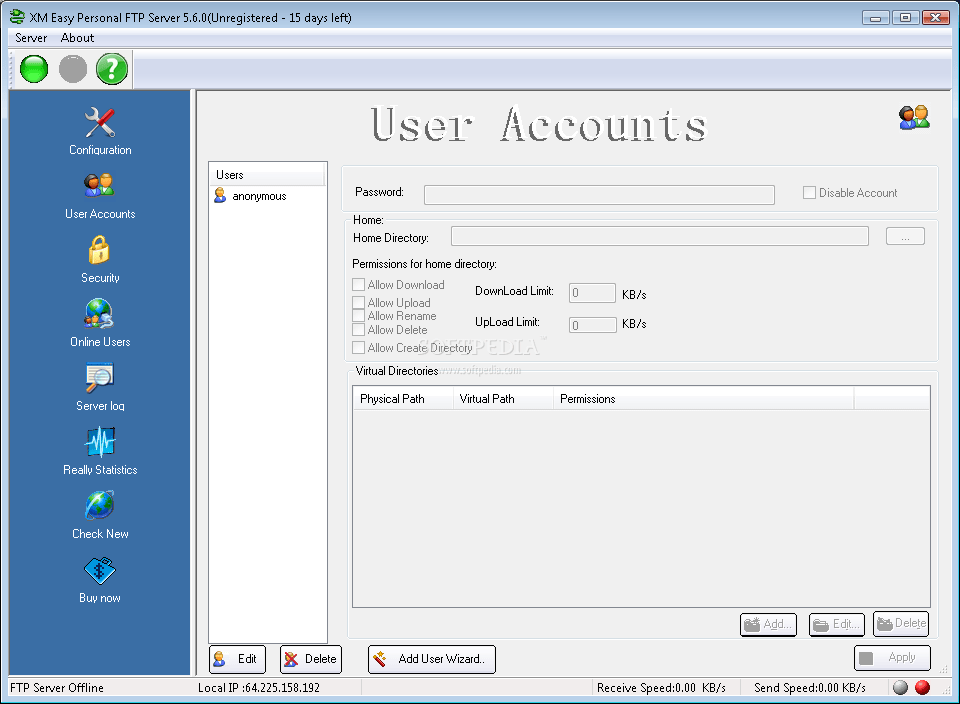Minimize the FTP Server window
This screenshot has width=960, height=704.
click(876, 18)
